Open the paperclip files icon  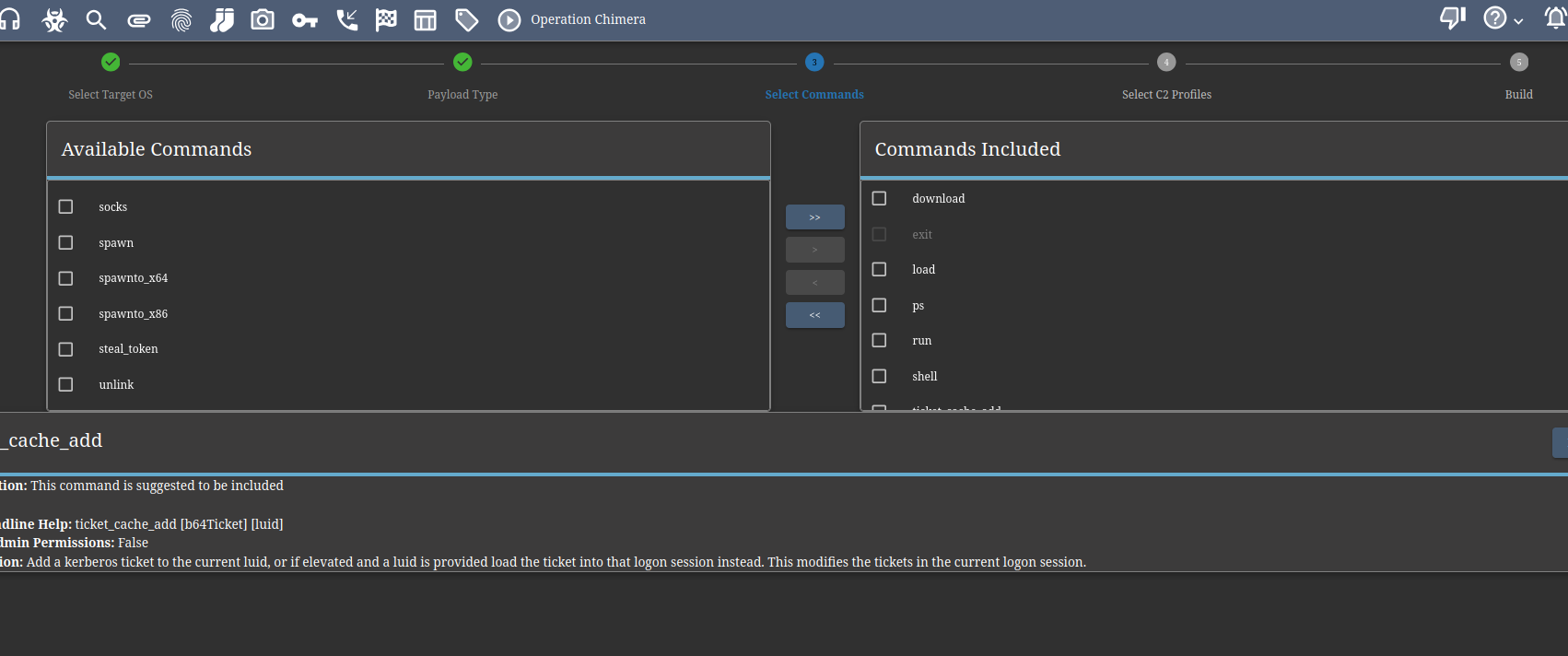[139, 19]
